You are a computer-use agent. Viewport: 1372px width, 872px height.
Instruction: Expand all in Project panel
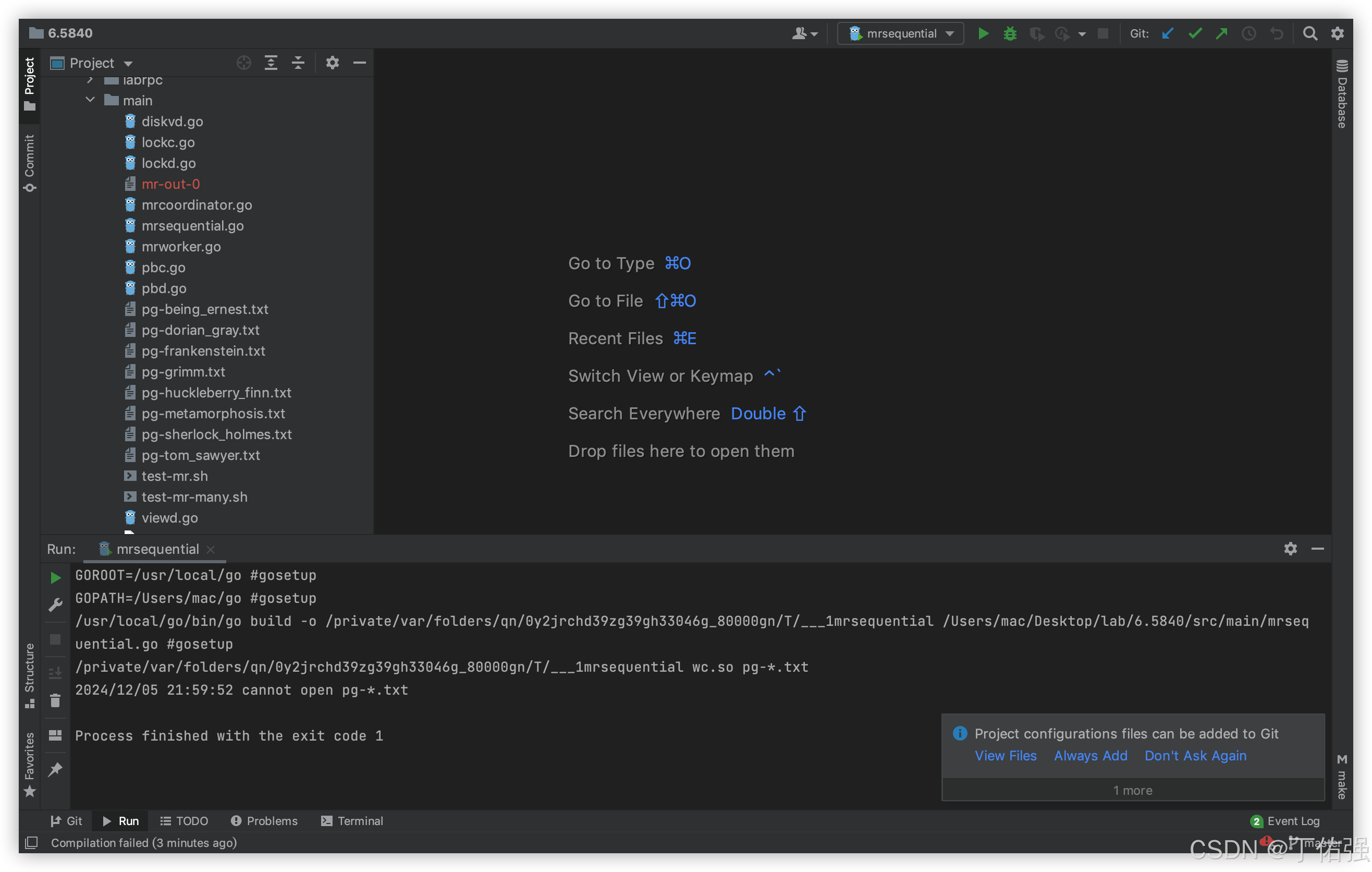coord(271,63)
